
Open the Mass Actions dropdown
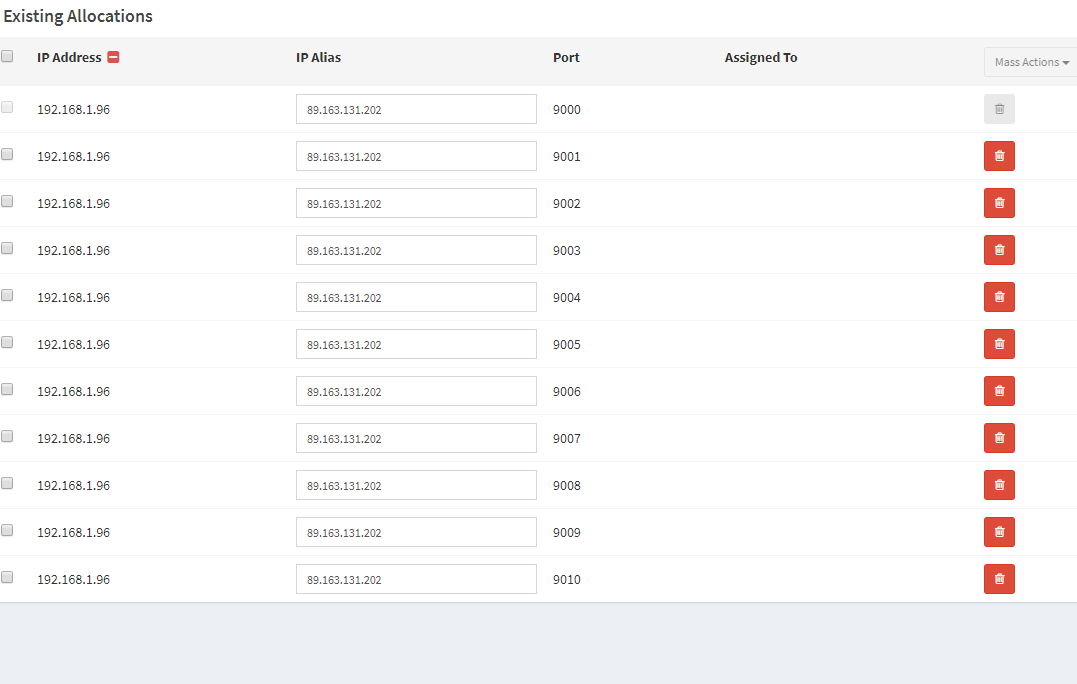coord(1030,61)
